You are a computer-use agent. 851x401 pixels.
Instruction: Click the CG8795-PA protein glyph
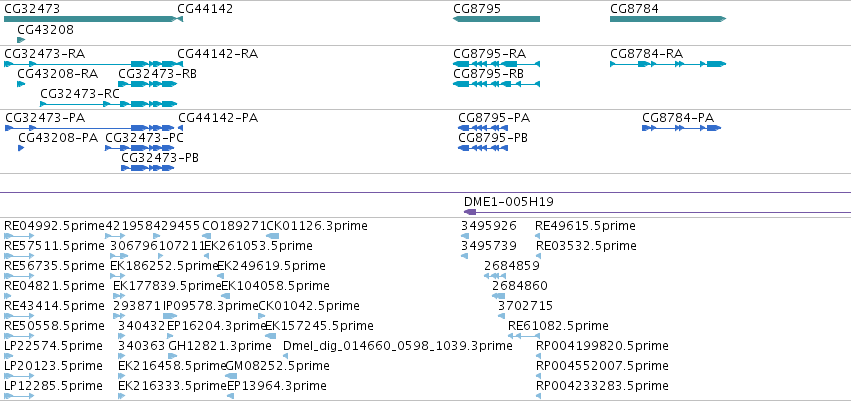tap(483, 128)
